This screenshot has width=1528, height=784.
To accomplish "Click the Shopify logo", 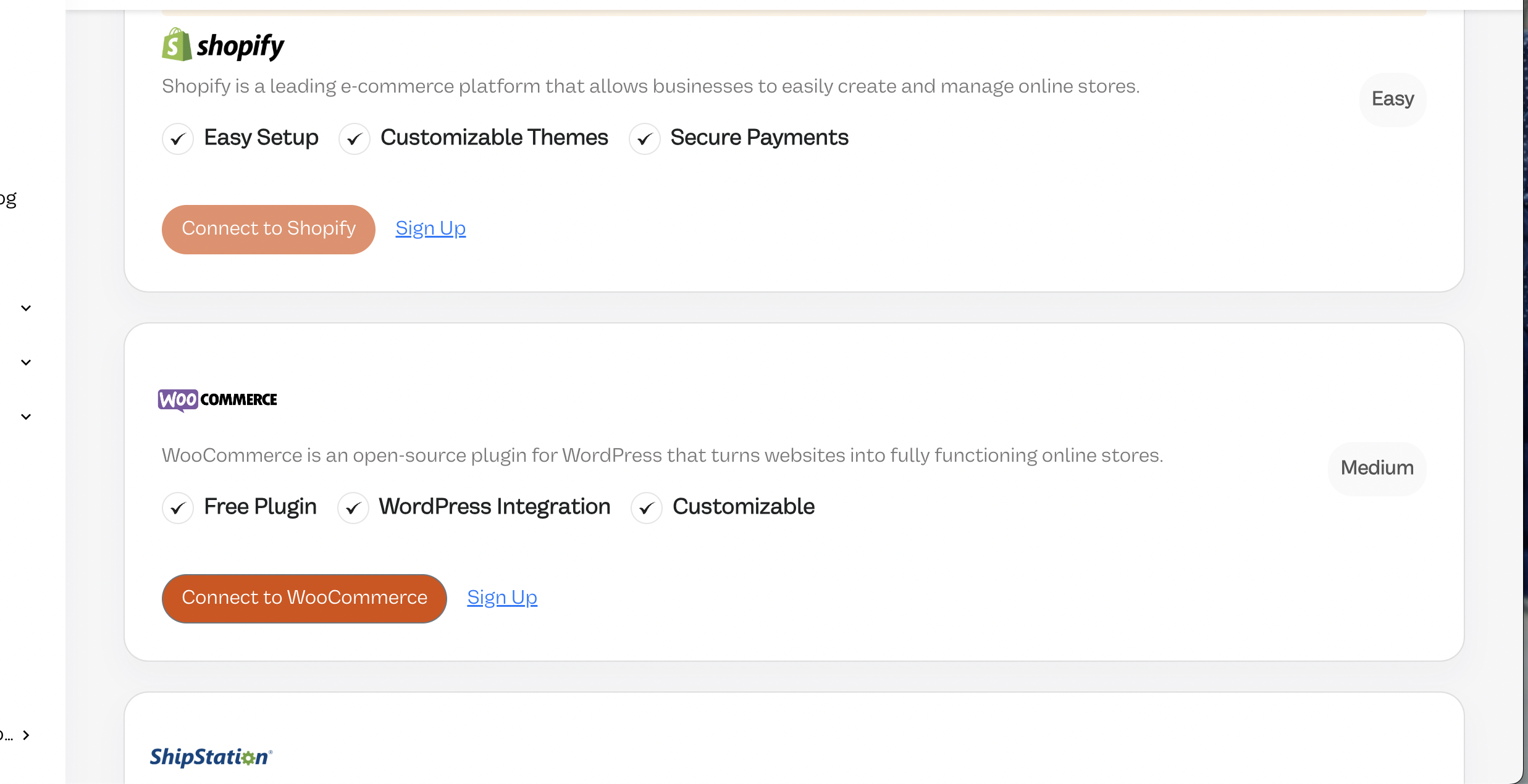I will 223,45.
